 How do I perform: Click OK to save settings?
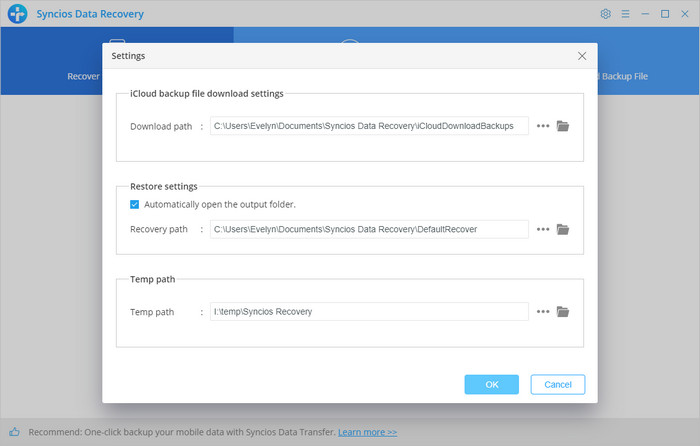[491, 384]
